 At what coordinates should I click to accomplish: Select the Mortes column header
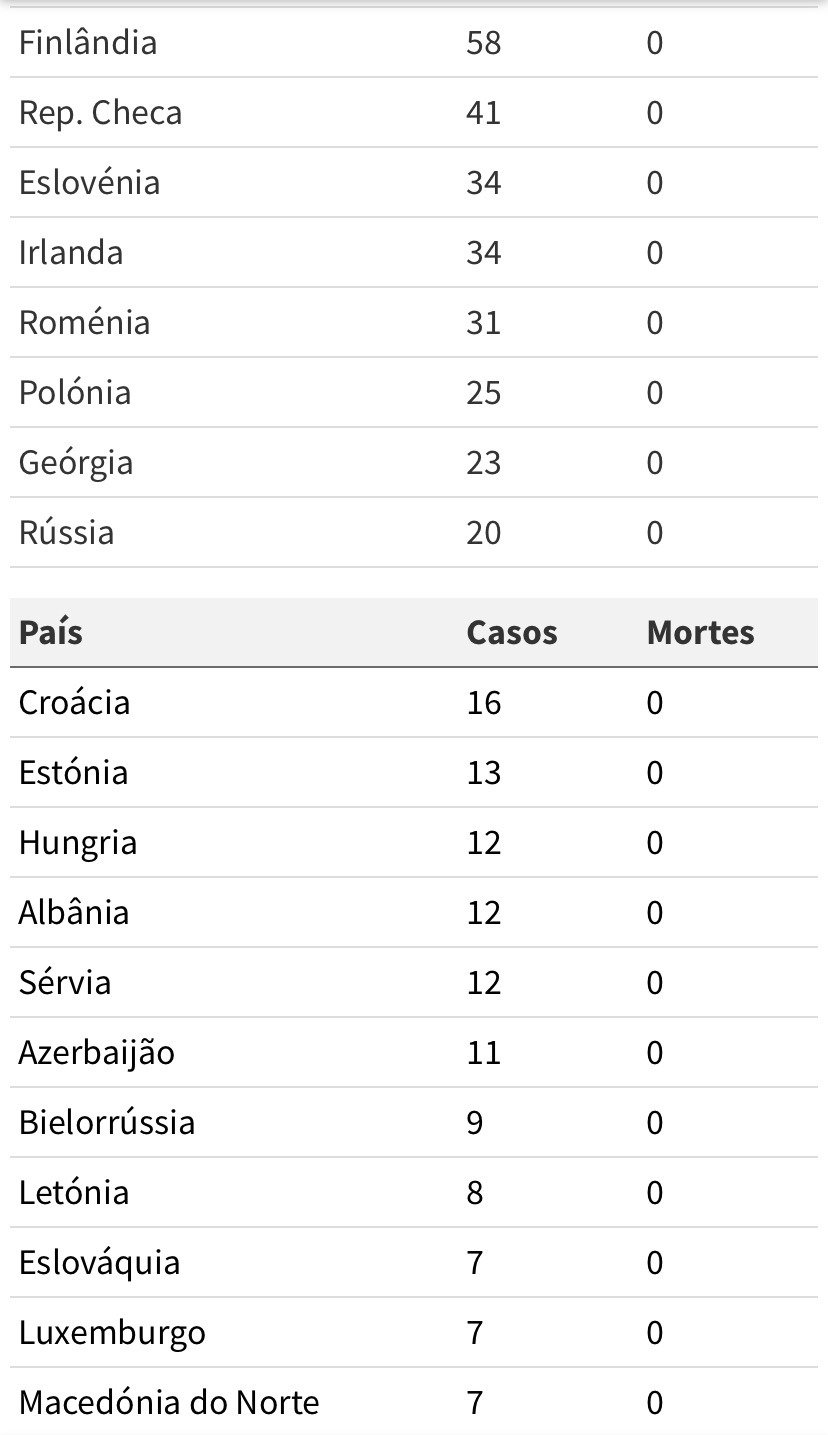click(701, 633)
